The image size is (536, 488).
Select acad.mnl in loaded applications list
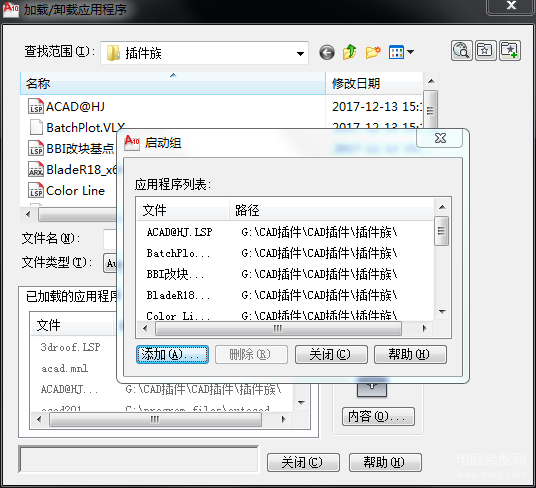[65, 368]
